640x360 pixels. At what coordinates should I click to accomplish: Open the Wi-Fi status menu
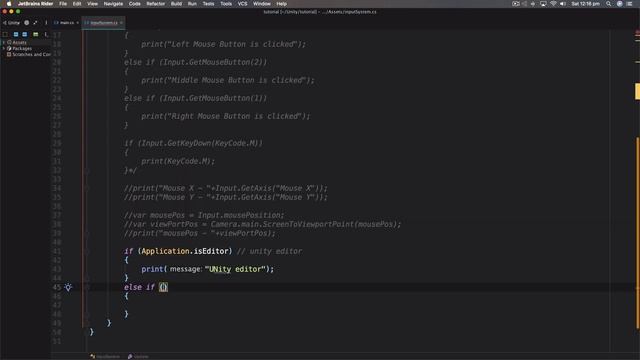coord(553,4)
